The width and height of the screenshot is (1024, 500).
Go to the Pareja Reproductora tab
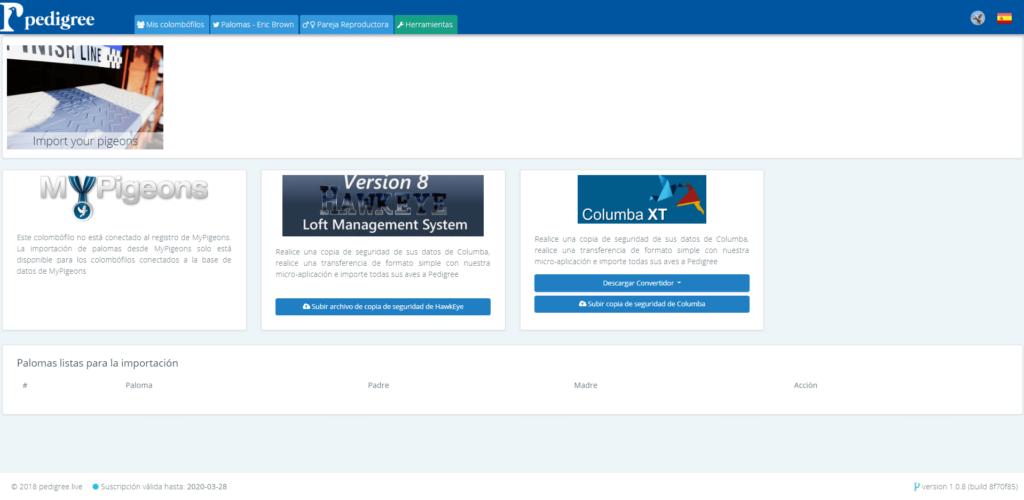tap(346, 24)
